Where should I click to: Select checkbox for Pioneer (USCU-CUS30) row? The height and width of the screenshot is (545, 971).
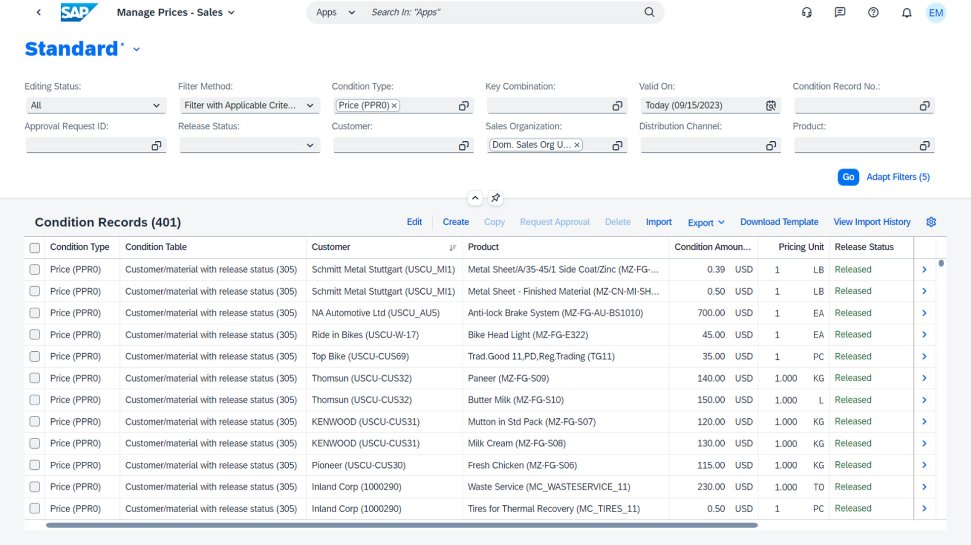35,465
